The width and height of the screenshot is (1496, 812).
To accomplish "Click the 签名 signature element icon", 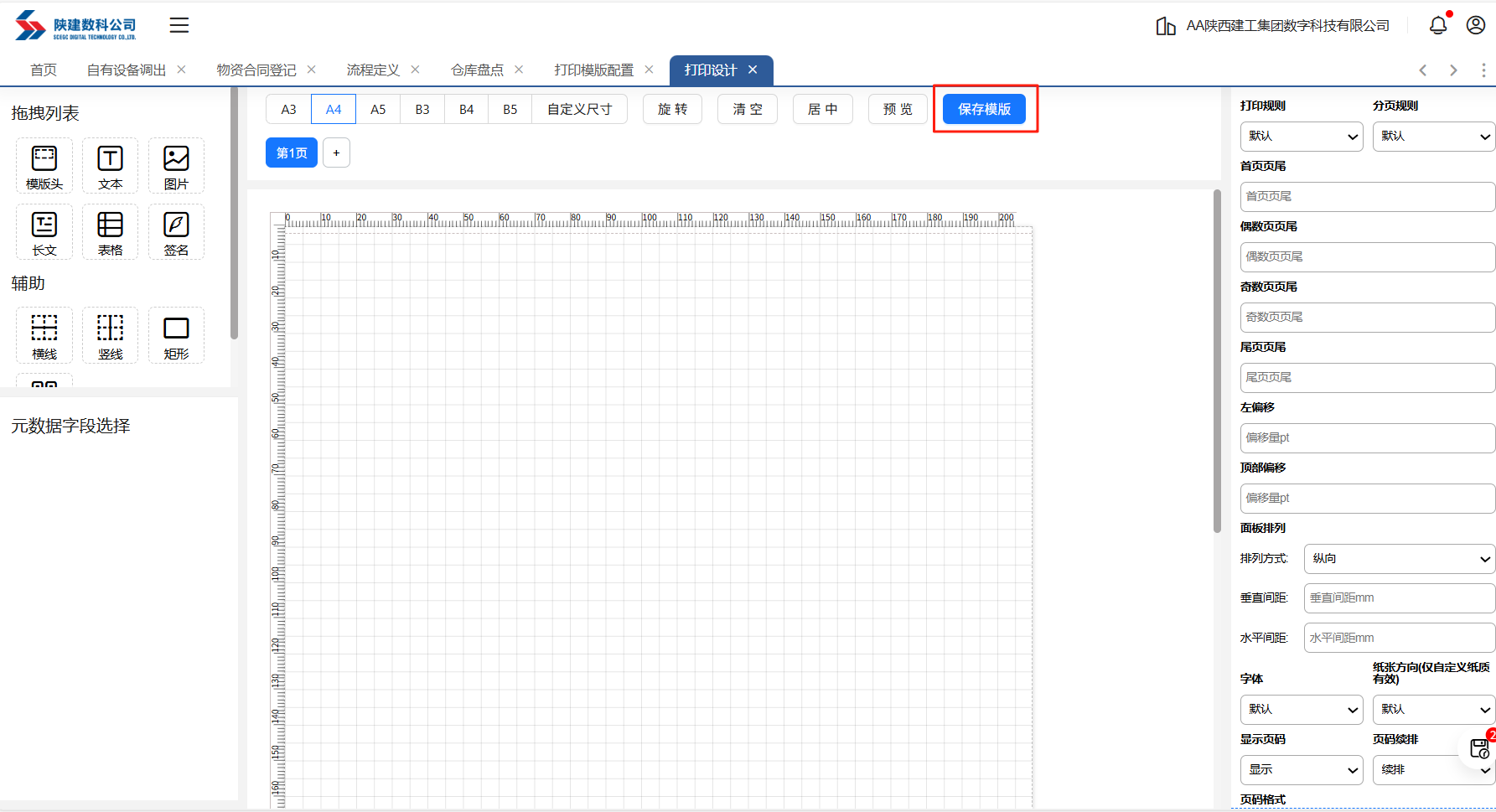I will tap(176, 232).
